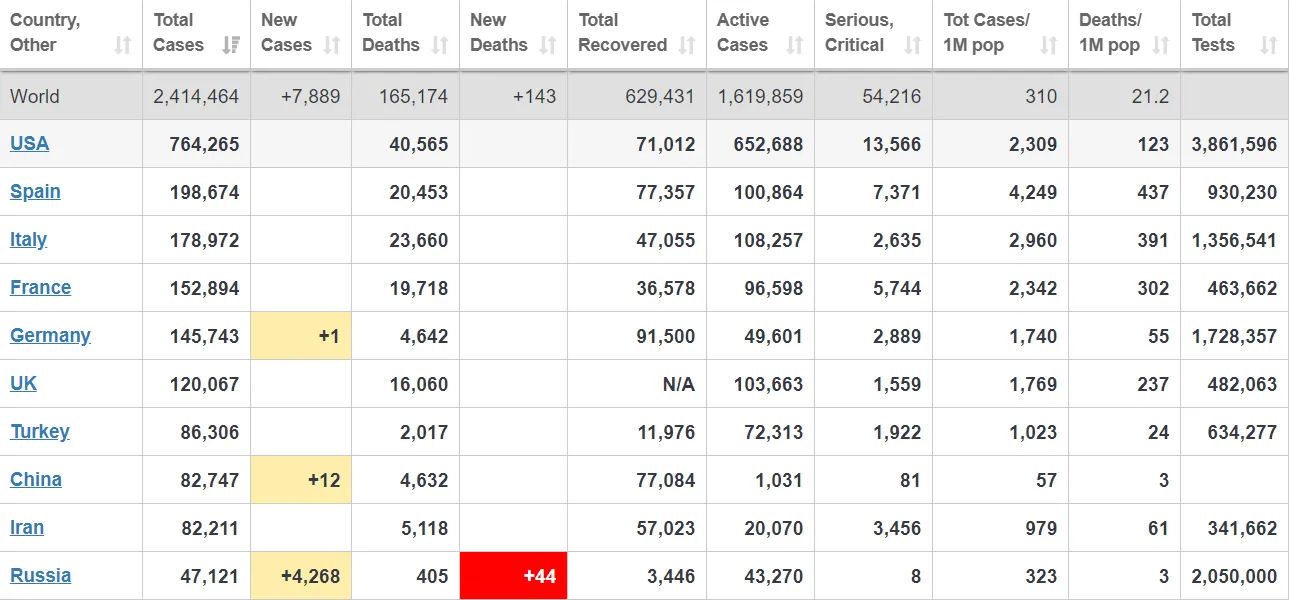Select Russia new cases +4,268 cell
This screenshot has width=1289, height=600.
tap(301, 576)
